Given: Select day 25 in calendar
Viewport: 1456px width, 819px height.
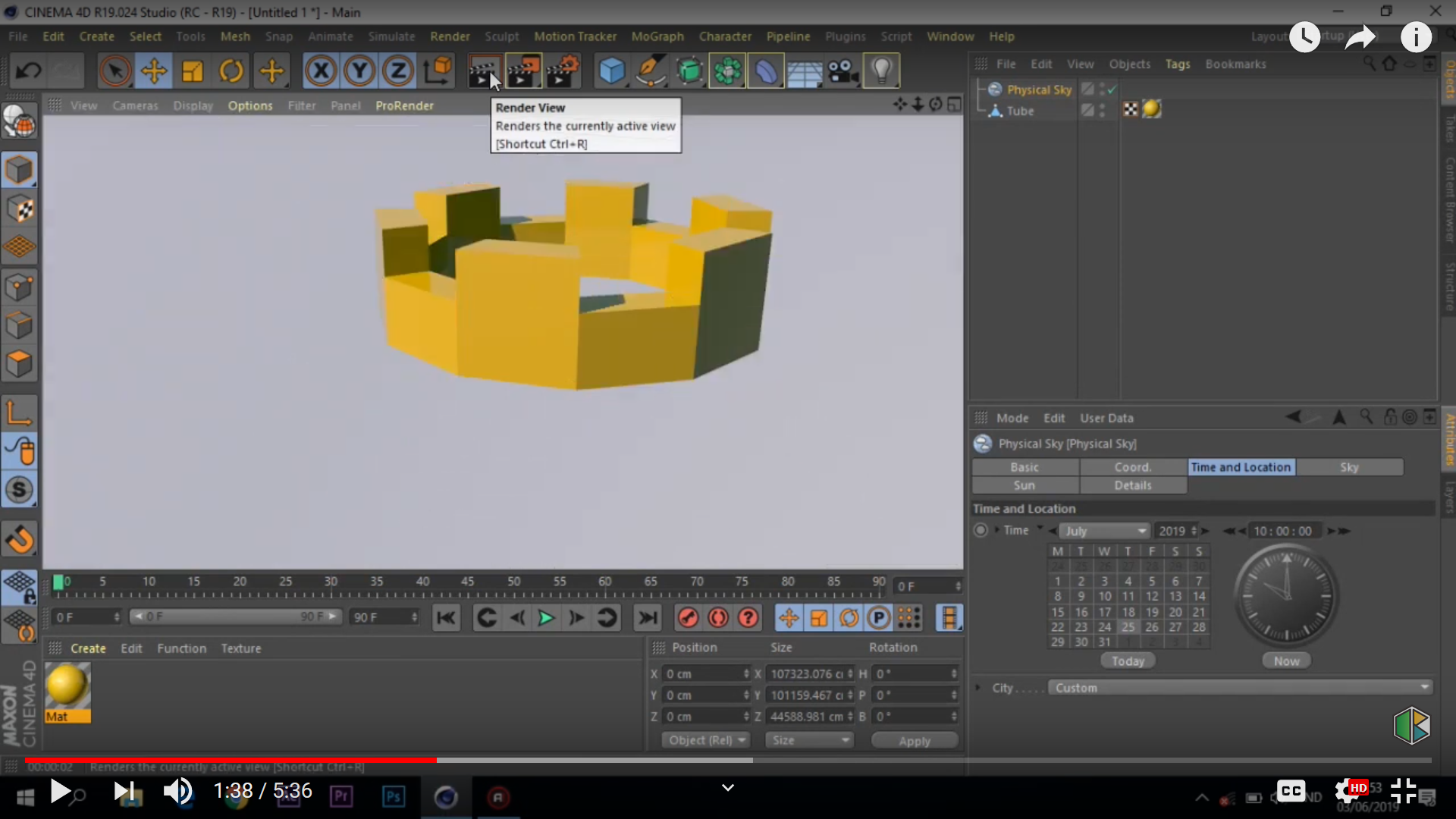Looking at the screenshot, I should click(x=1128, y=627).
